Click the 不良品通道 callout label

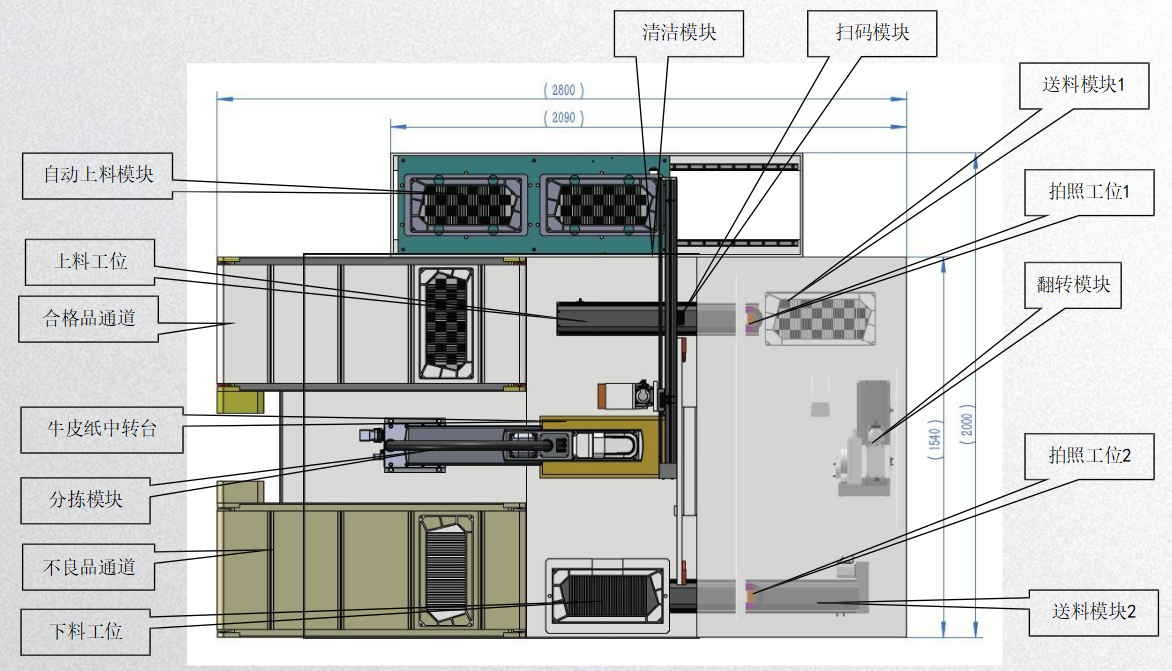89,567
